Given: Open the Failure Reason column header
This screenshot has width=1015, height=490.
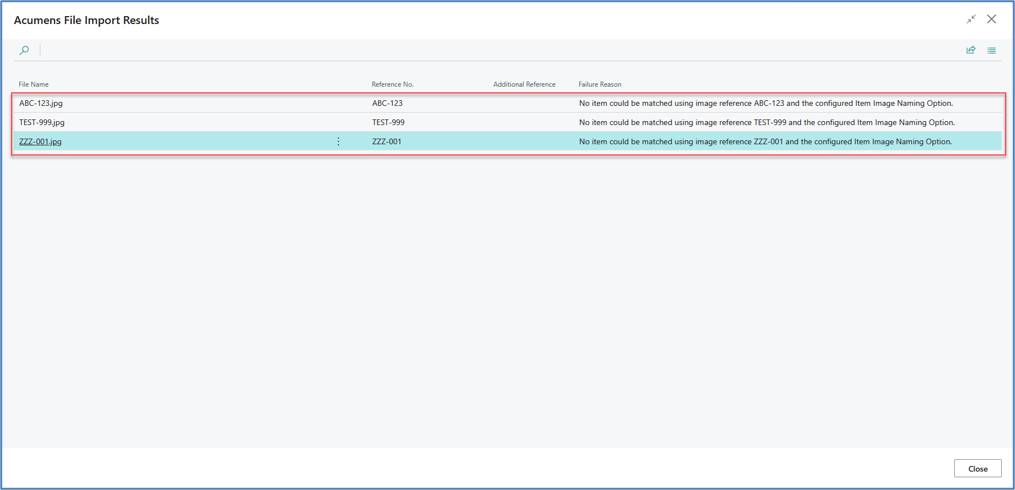Looking at the screenshot, I should (600, 84).
